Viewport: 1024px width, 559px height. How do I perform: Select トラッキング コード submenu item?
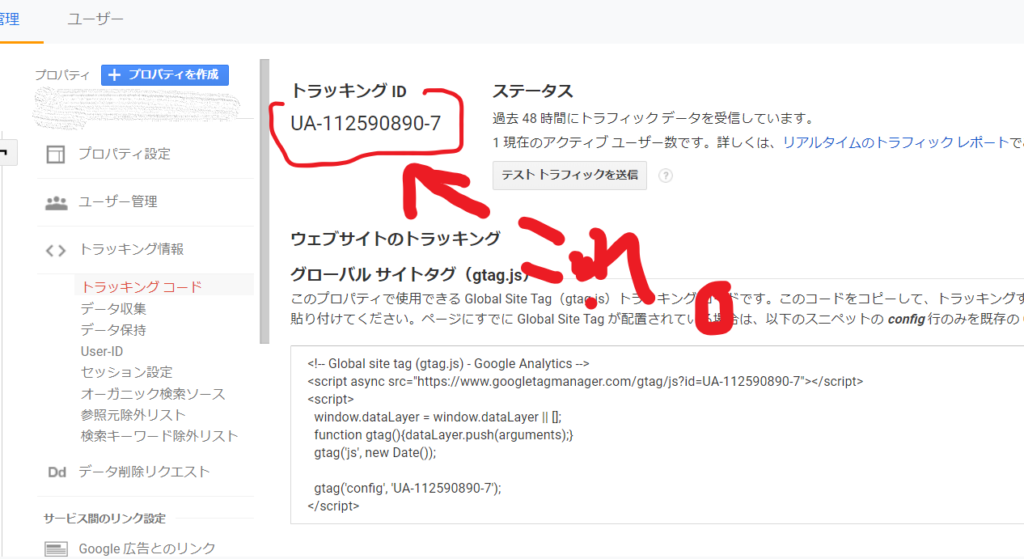[x=142, y=287]
